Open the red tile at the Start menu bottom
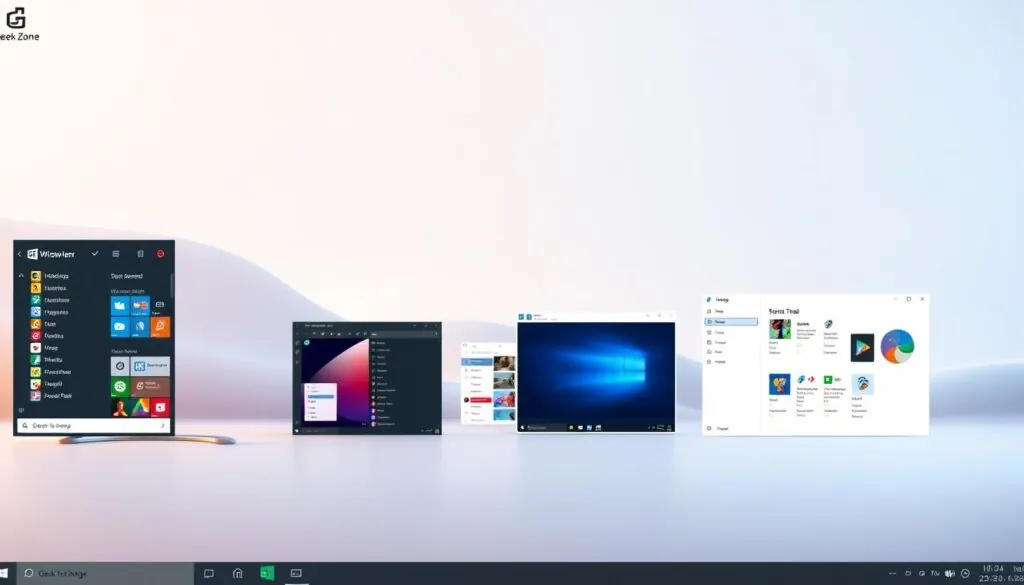 (161, 407)
